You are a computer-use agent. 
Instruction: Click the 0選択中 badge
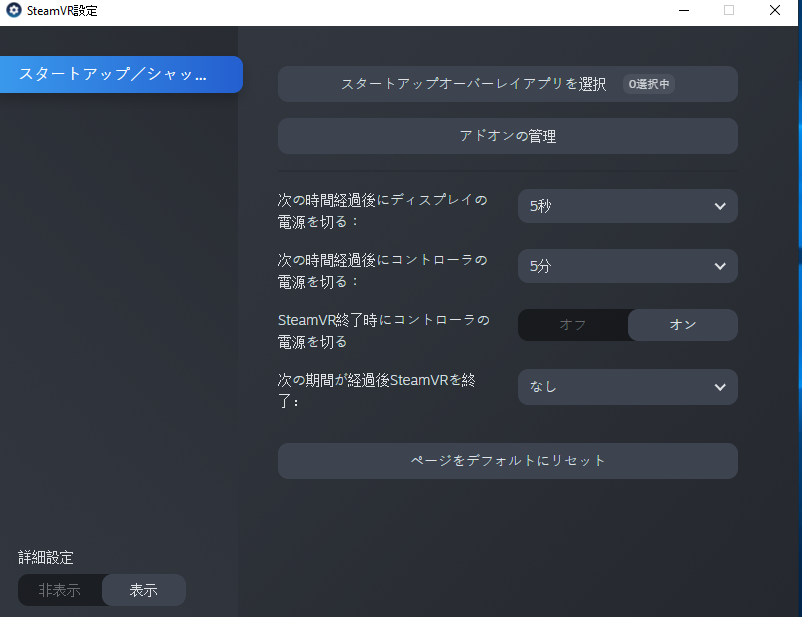649,84
